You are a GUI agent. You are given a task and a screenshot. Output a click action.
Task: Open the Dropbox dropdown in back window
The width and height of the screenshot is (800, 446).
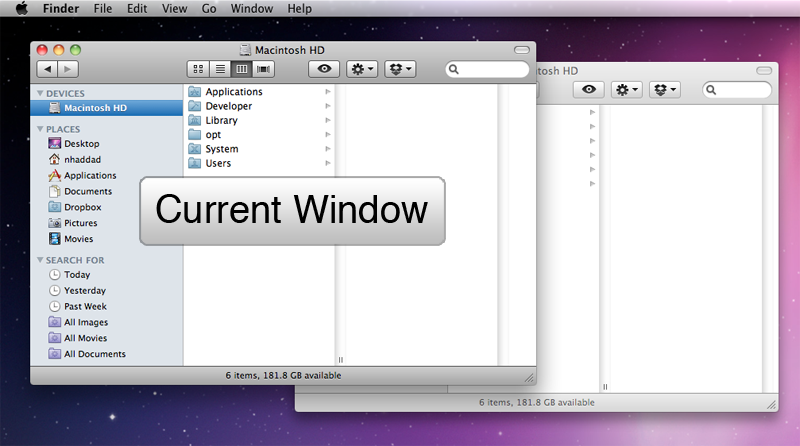[x=665, y=90]
